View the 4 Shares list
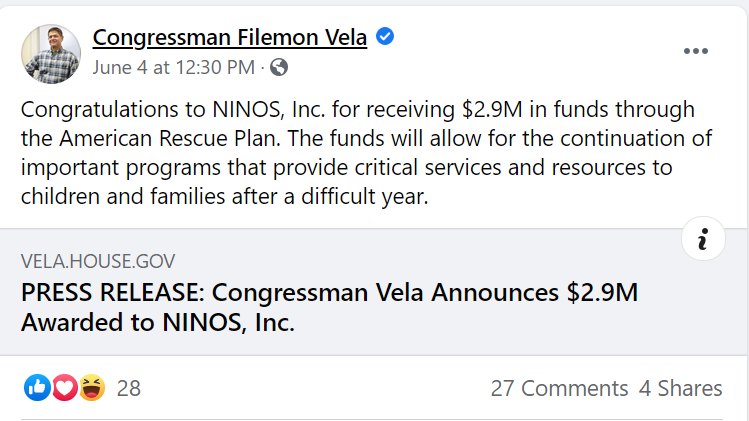Screen dimensions: 749x421 click(x=681, y=388)
